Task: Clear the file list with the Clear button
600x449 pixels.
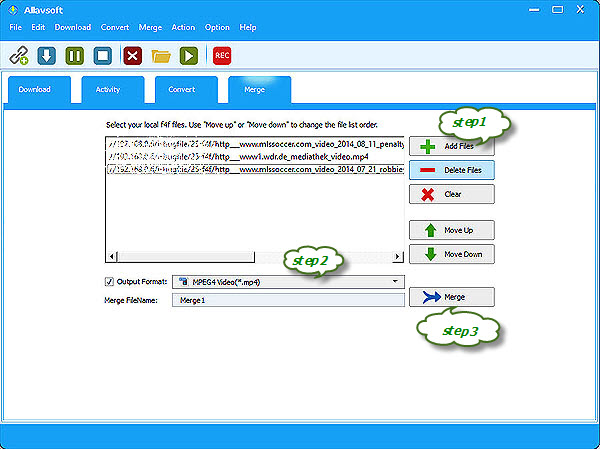Action: coord(452,194)
